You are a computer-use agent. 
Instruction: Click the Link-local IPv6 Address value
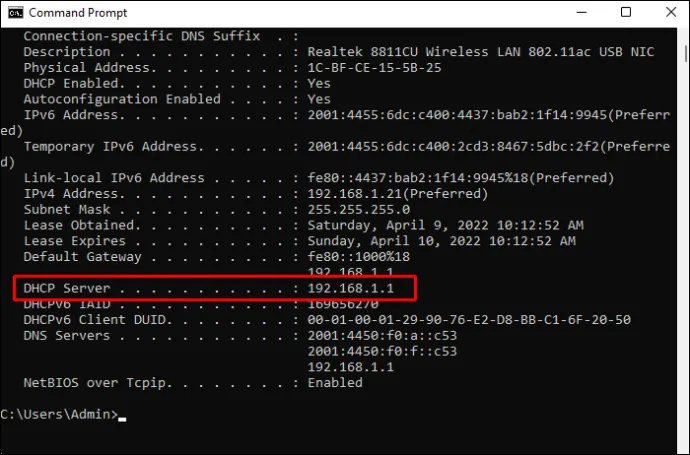click(460, 178)
